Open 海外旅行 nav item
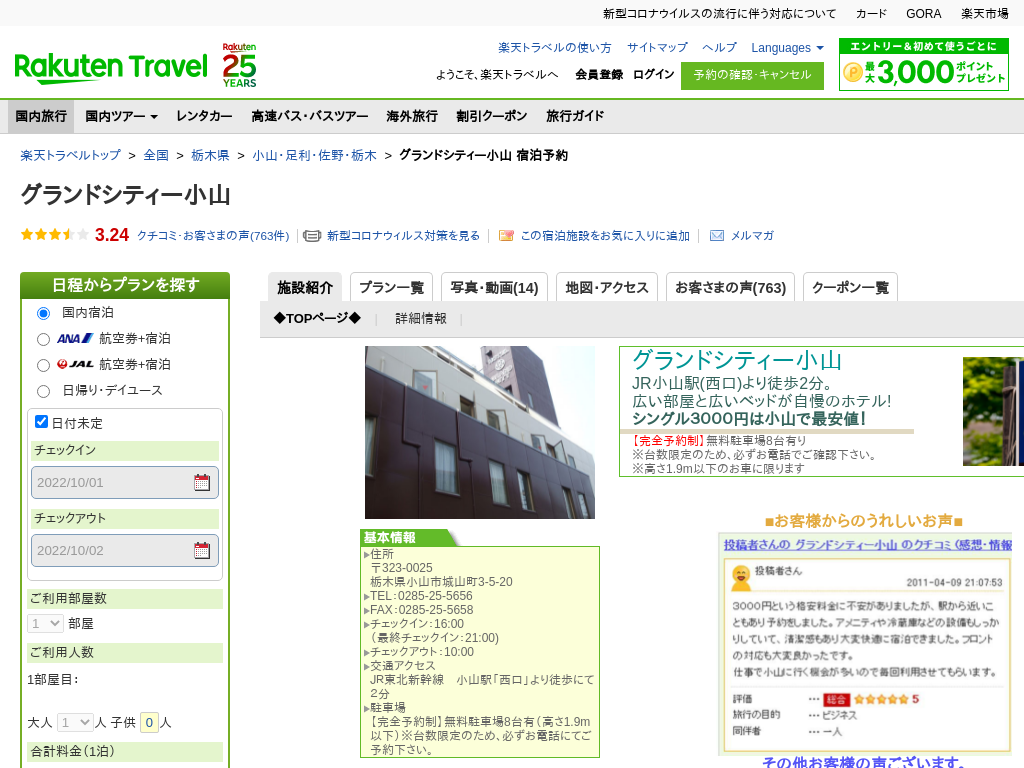 [x=411, y=116]
